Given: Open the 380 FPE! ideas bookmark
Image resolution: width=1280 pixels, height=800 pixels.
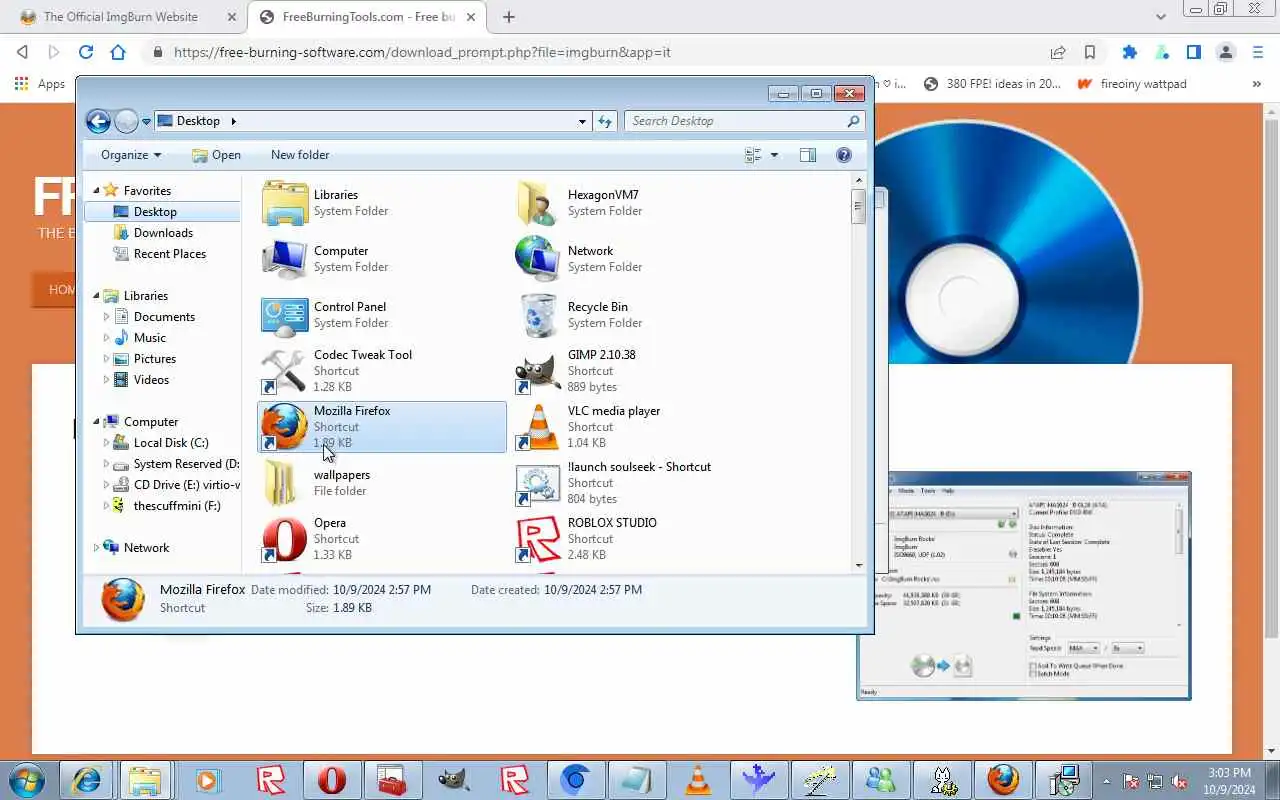Looking at the screenshot, I should [x=992, y=84].
